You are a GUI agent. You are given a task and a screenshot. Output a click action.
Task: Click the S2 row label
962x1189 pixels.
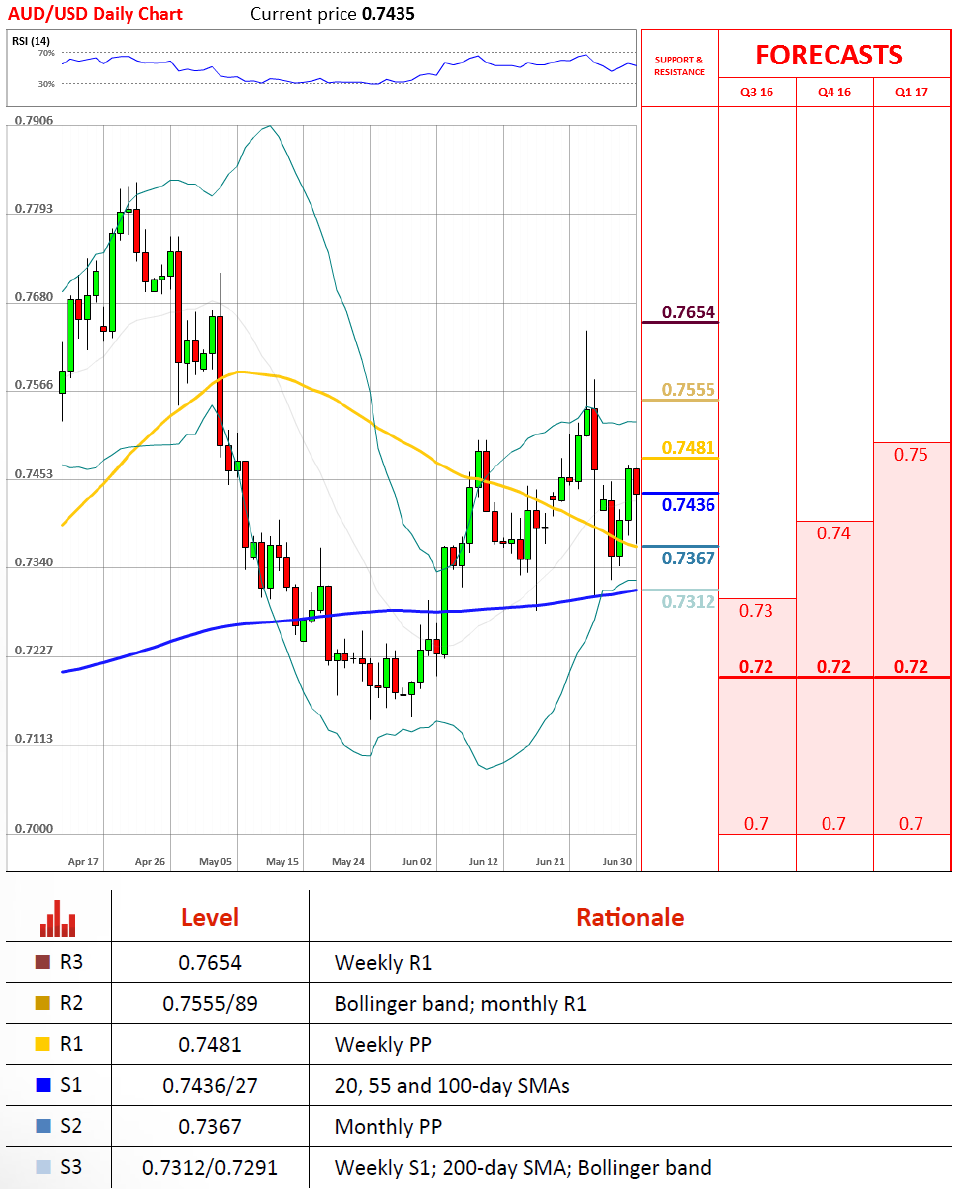tap(71, 1126)
